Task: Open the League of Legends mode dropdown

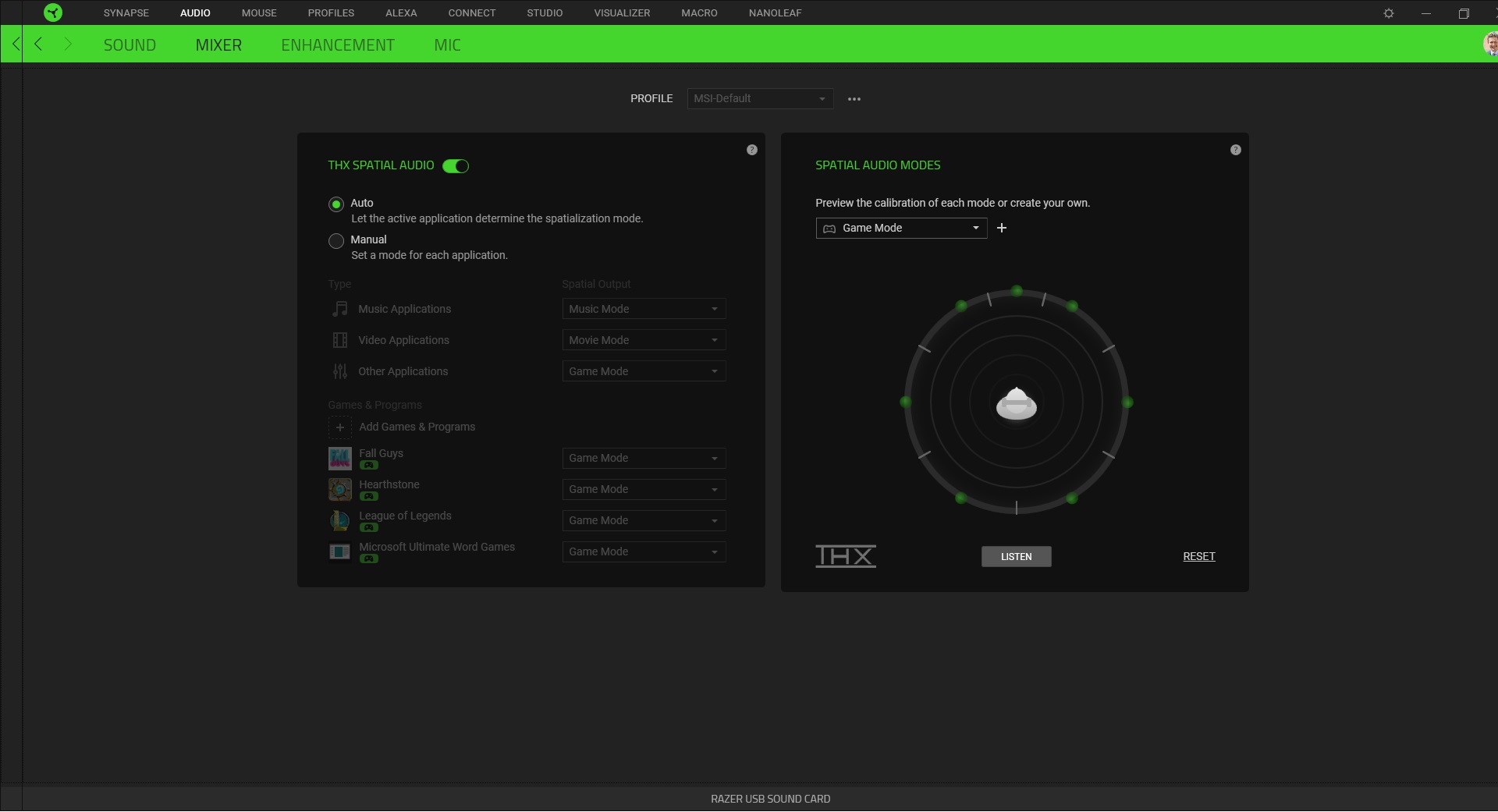Action: tap(644, 520)
